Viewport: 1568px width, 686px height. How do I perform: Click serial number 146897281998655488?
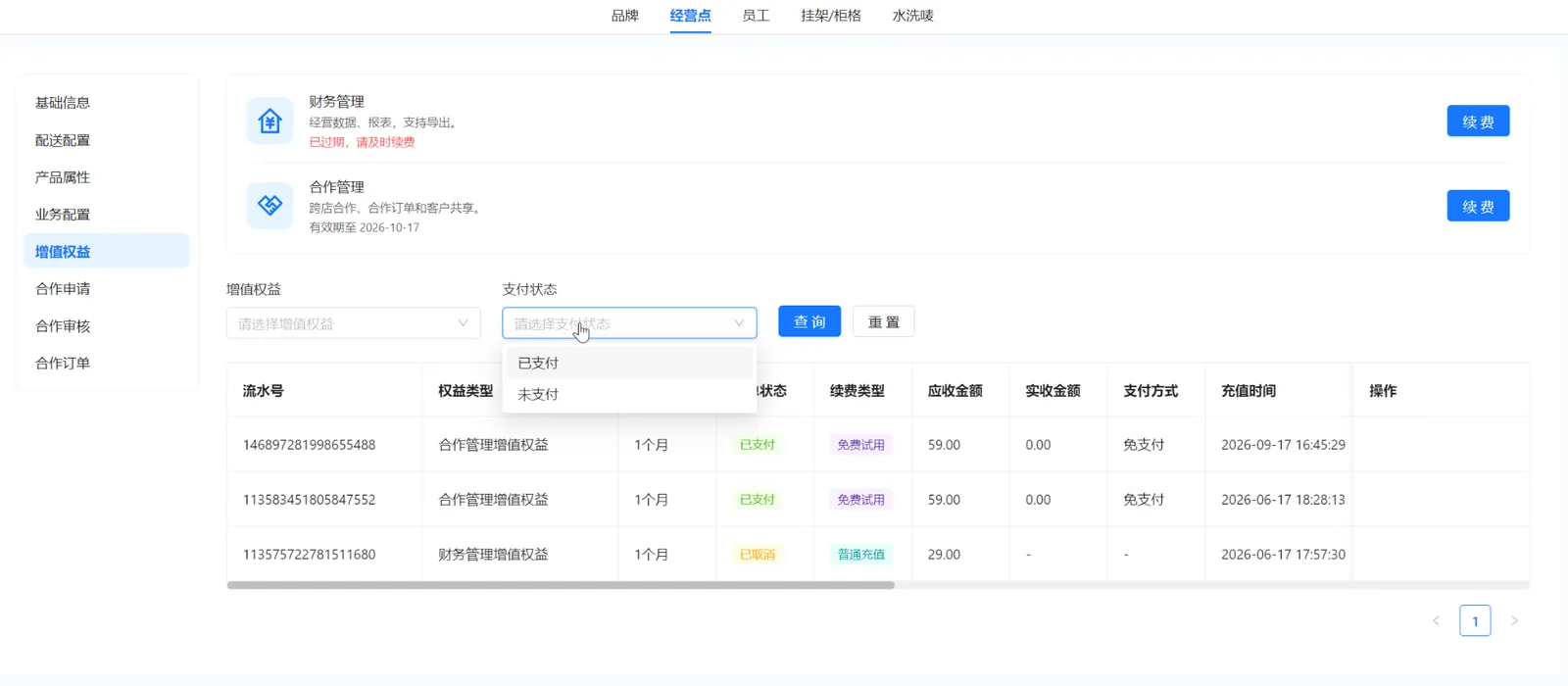[310, 445]
